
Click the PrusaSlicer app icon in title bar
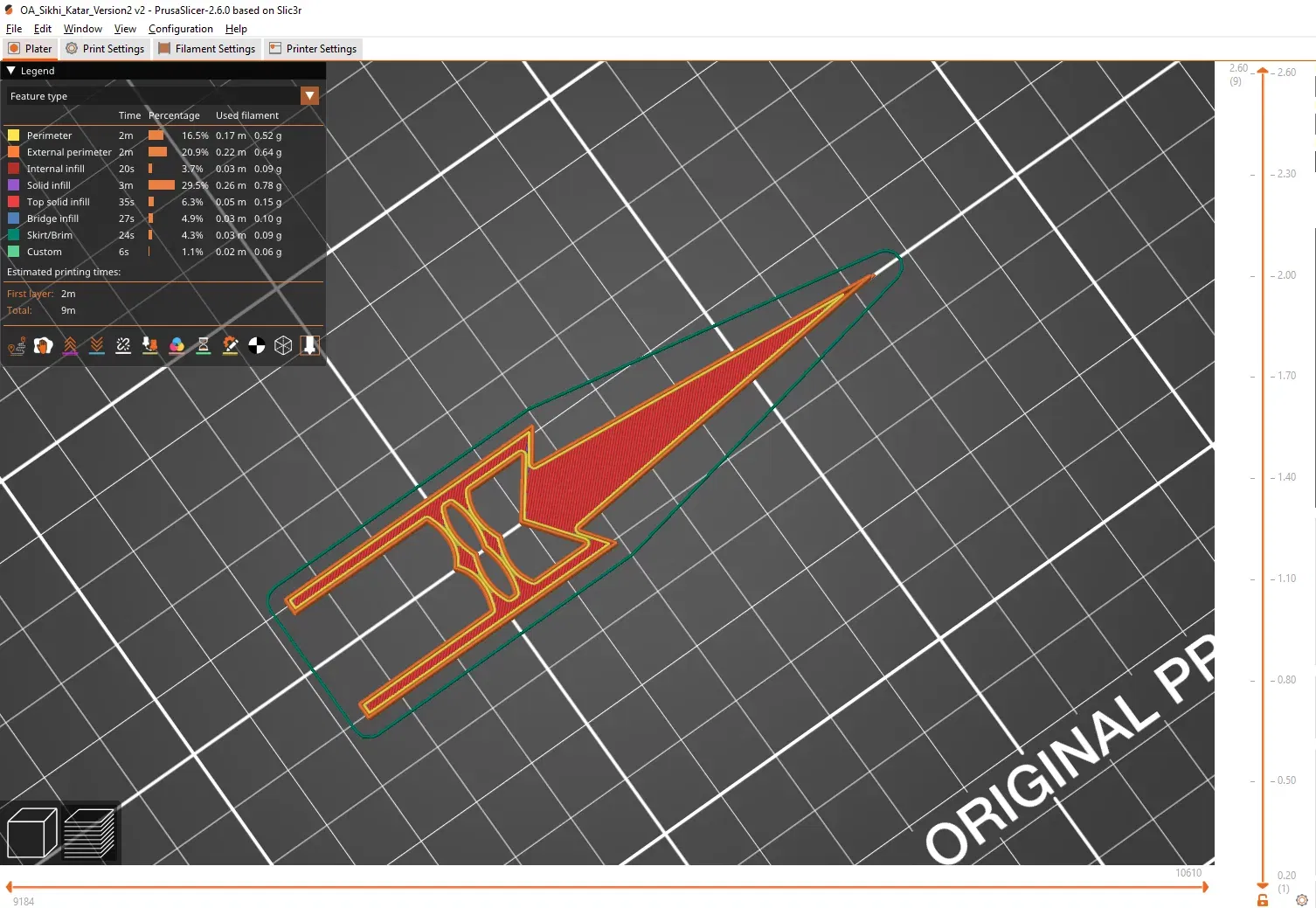coord(9,10)
